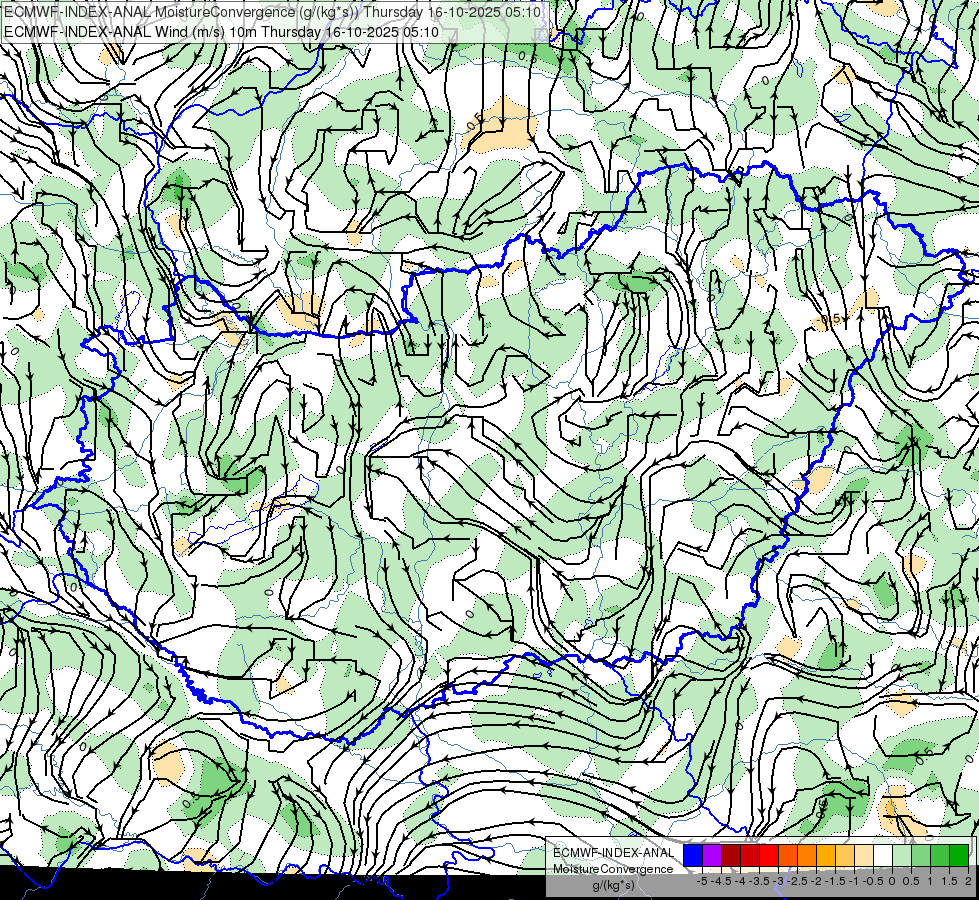This screenshot has width=979, height=900.
Task: Select the legend swatch between -4 and -3.5
Action: tap(750, 856)
